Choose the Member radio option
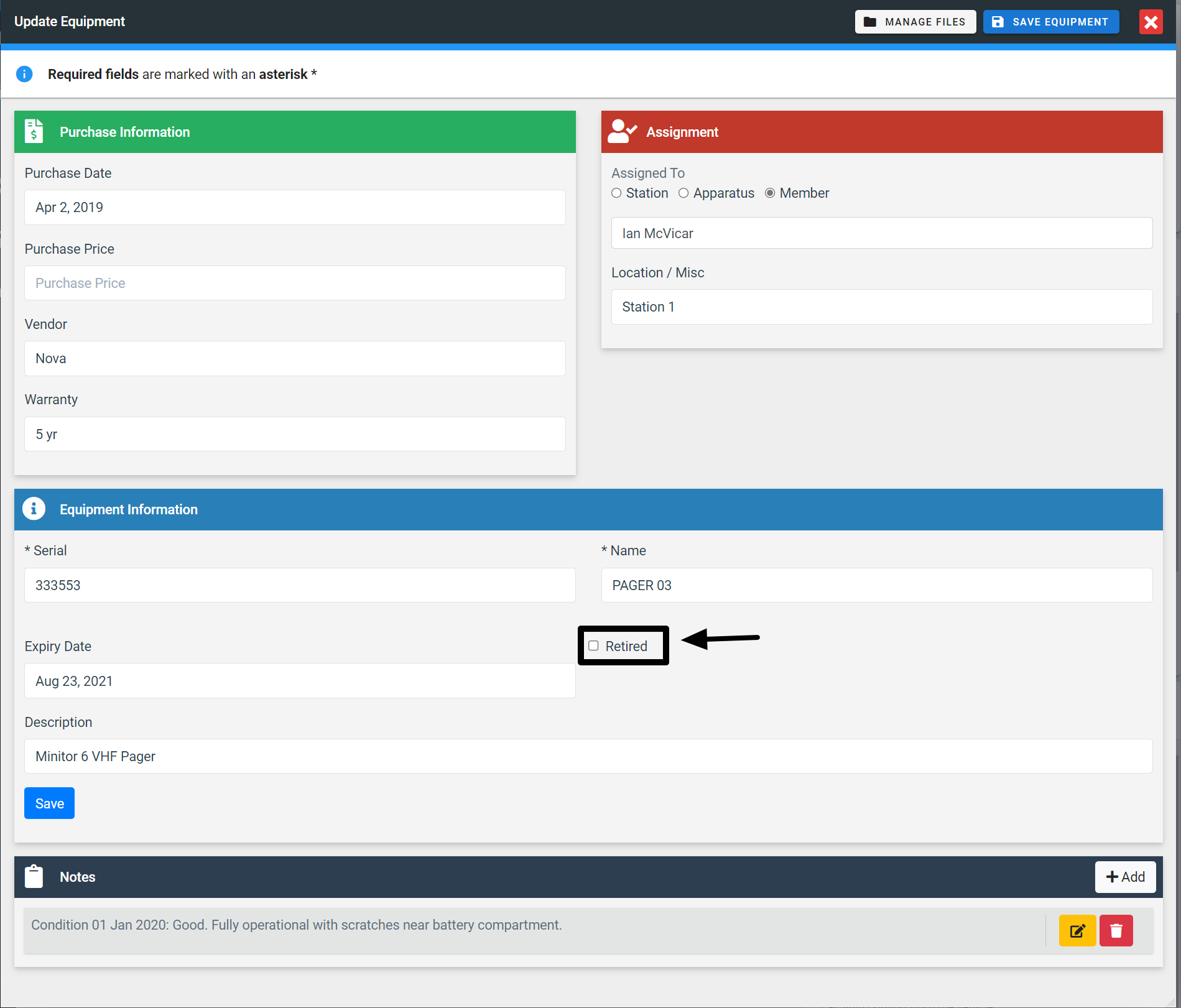The height and width of the screenshot is (1008, 1181). coord(770,193)
